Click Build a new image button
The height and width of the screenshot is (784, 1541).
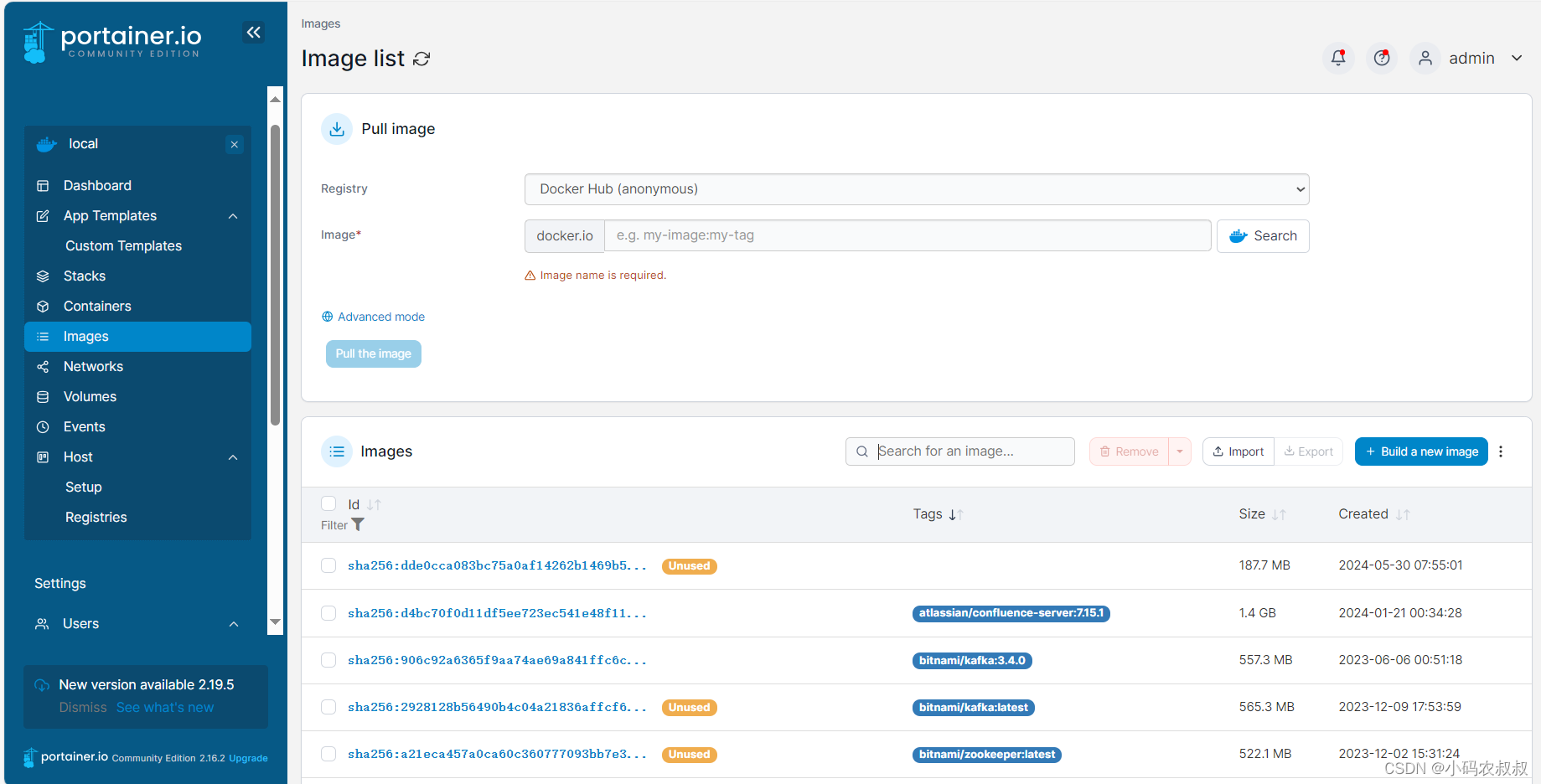1421,451
